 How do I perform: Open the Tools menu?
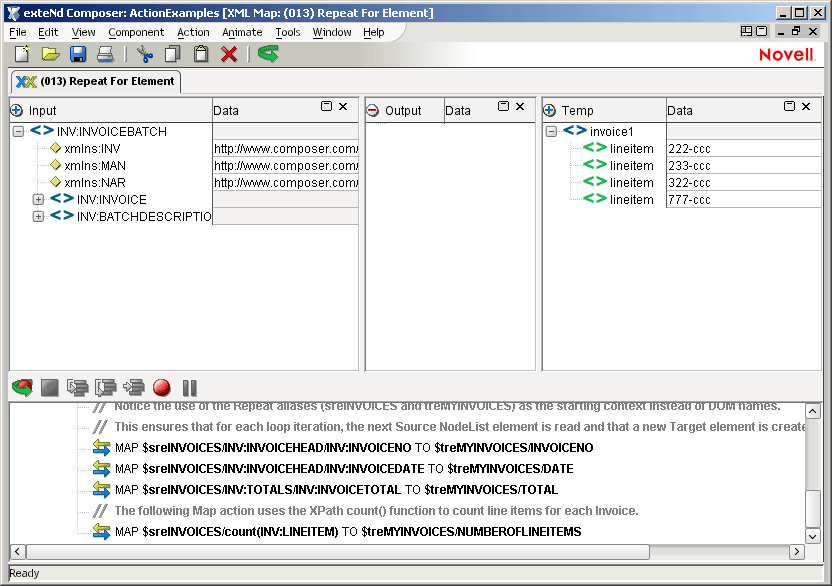(288, 32)
